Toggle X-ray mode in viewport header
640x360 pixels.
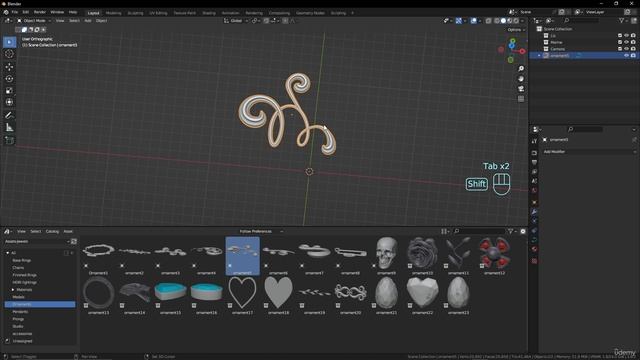click(x=488, y=21)
